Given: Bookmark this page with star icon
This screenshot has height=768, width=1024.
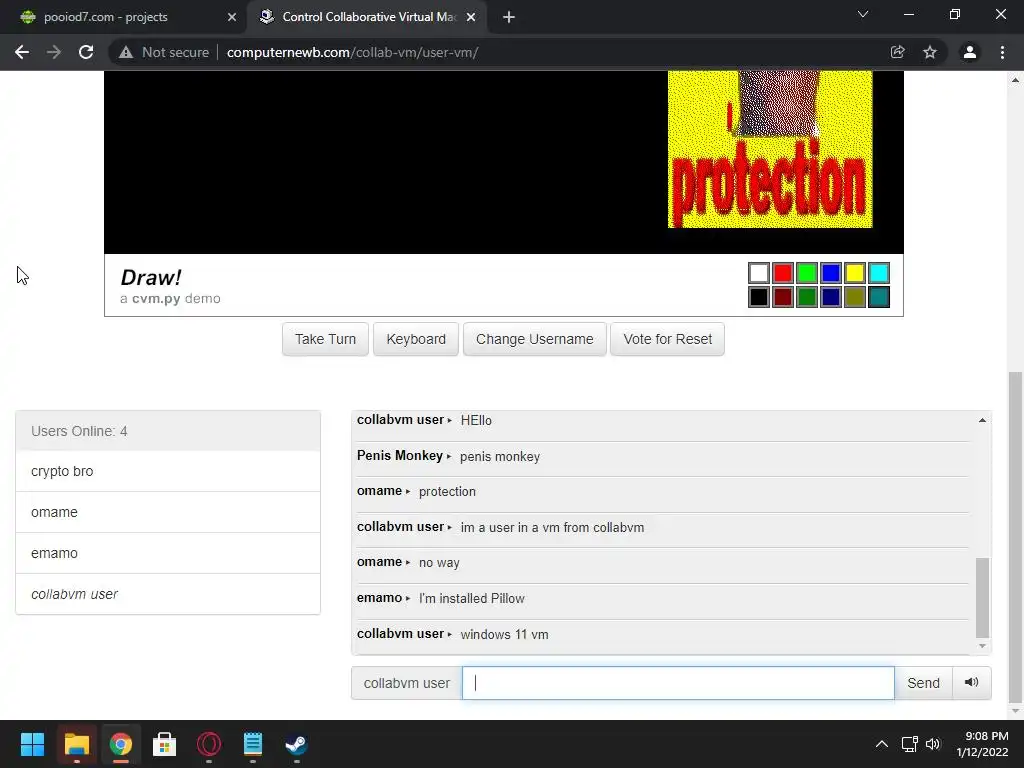Looking at the screenshot, I should click(930, 52).
